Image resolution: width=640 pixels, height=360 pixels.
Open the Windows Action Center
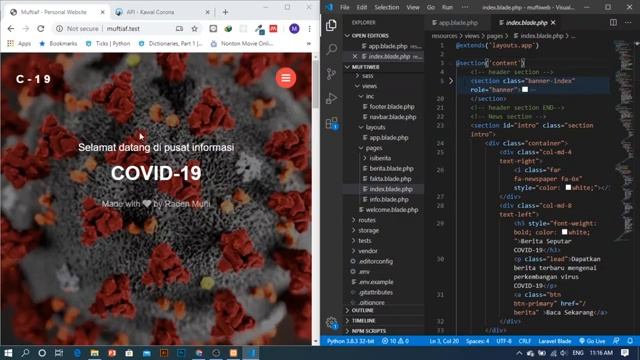(625, 353)
